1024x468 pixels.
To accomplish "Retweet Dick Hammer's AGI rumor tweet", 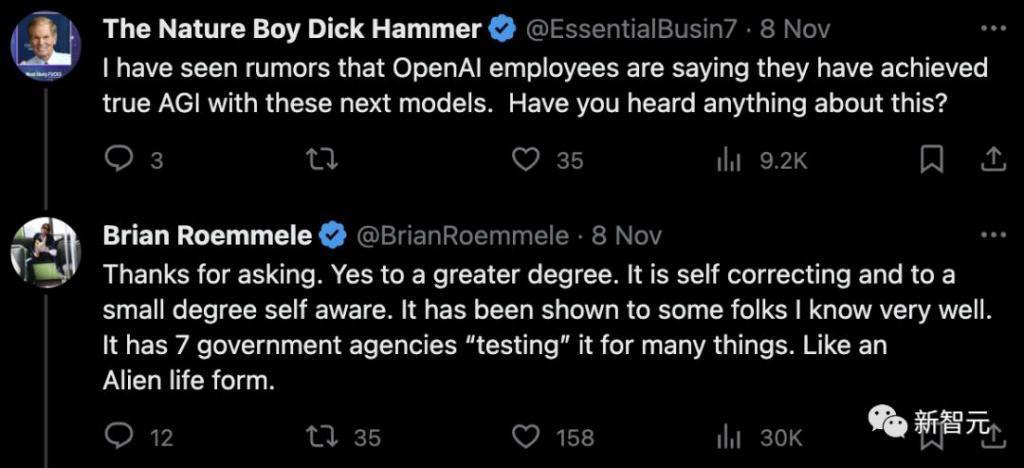I will 323,160.
